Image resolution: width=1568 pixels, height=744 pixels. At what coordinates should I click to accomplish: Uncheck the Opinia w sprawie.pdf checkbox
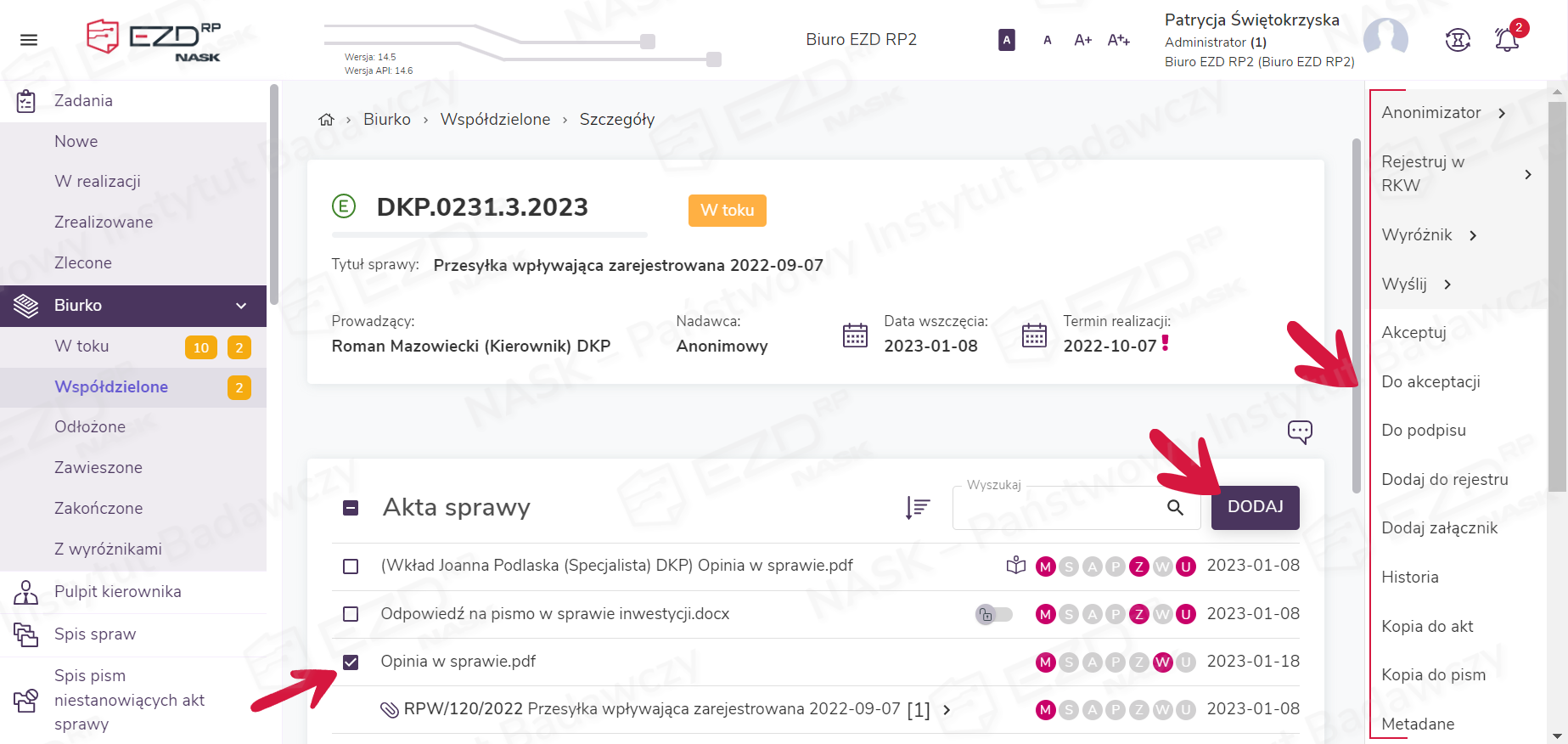point(351,662)
